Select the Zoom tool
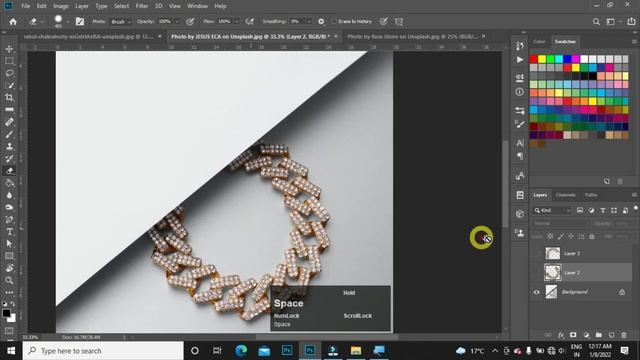Viewport: 640px width, 360px height. [9, 280]
